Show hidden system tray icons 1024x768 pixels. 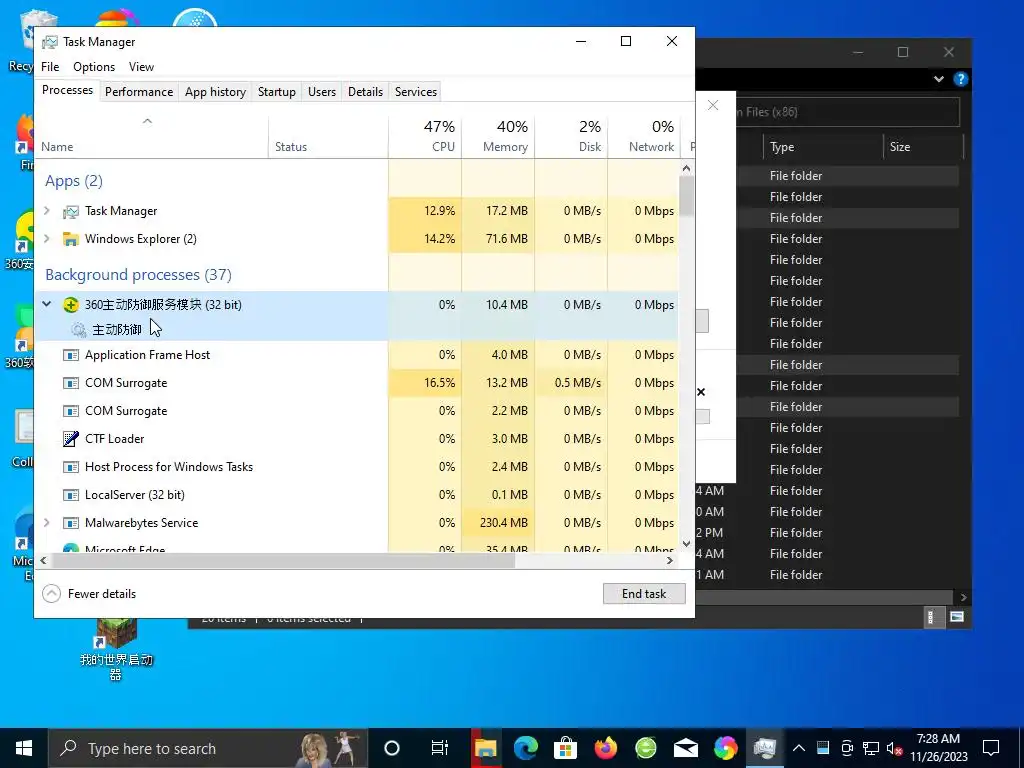[x=799, y=748]
